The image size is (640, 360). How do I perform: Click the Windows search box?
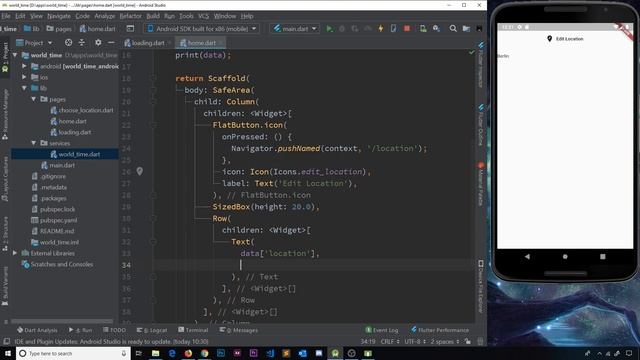(x=73, y=353)
